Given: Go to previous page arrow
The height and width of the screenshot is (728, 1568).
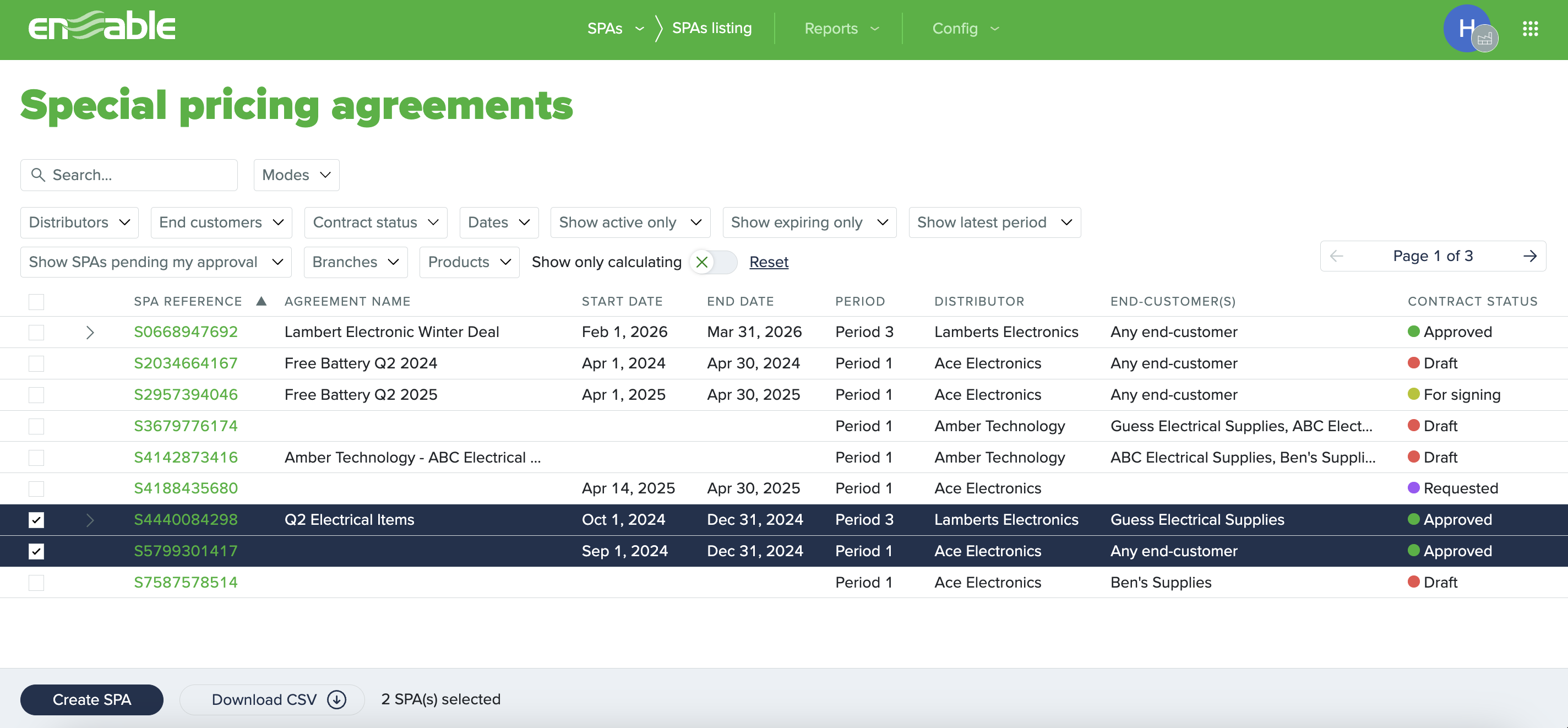Looking at the screenshot, I should (x=1337, y=256).
